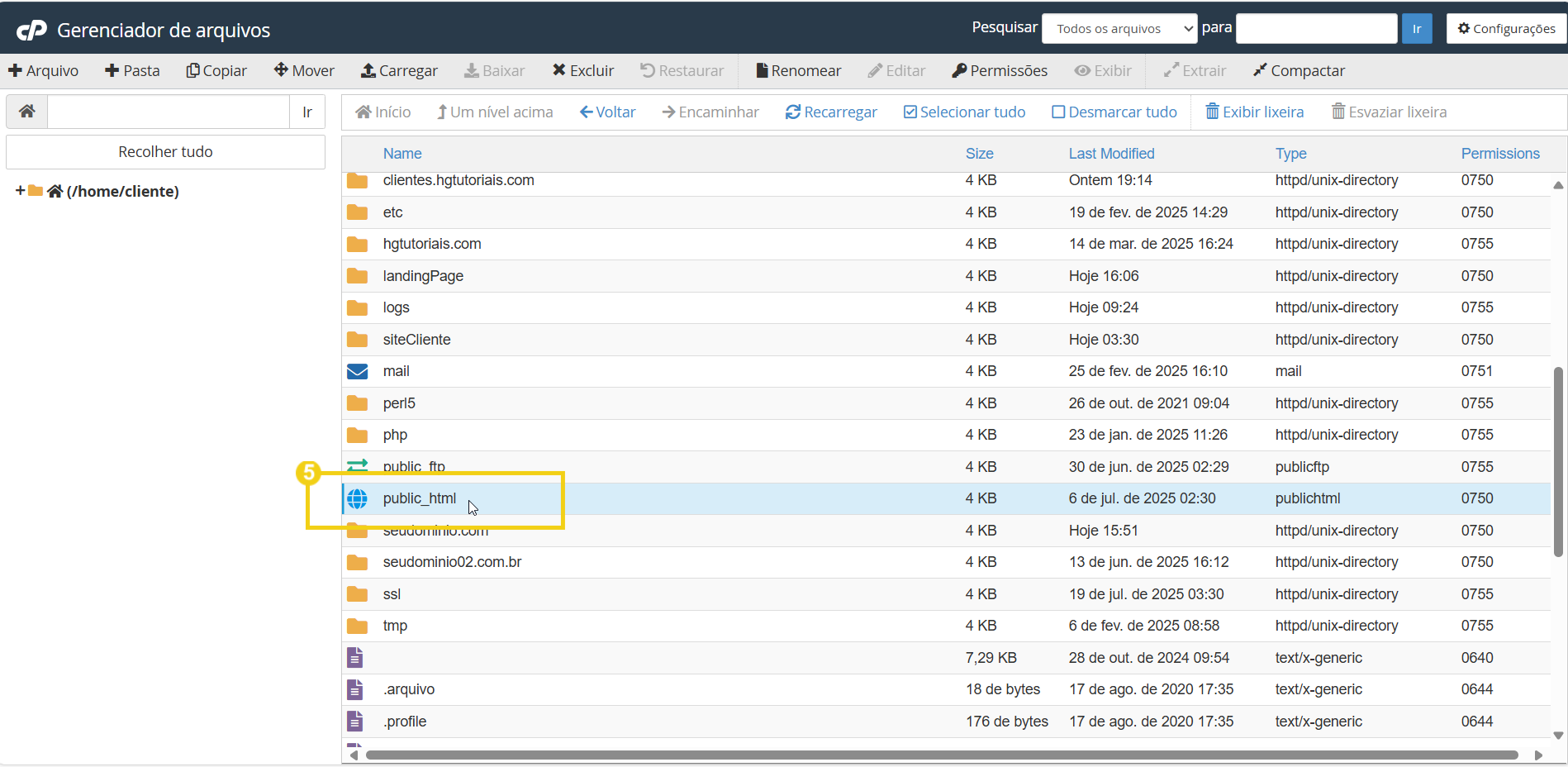Screen dimensions: 1568x767
Task: Click the Editar toolbar button
Action: [896, 71]
